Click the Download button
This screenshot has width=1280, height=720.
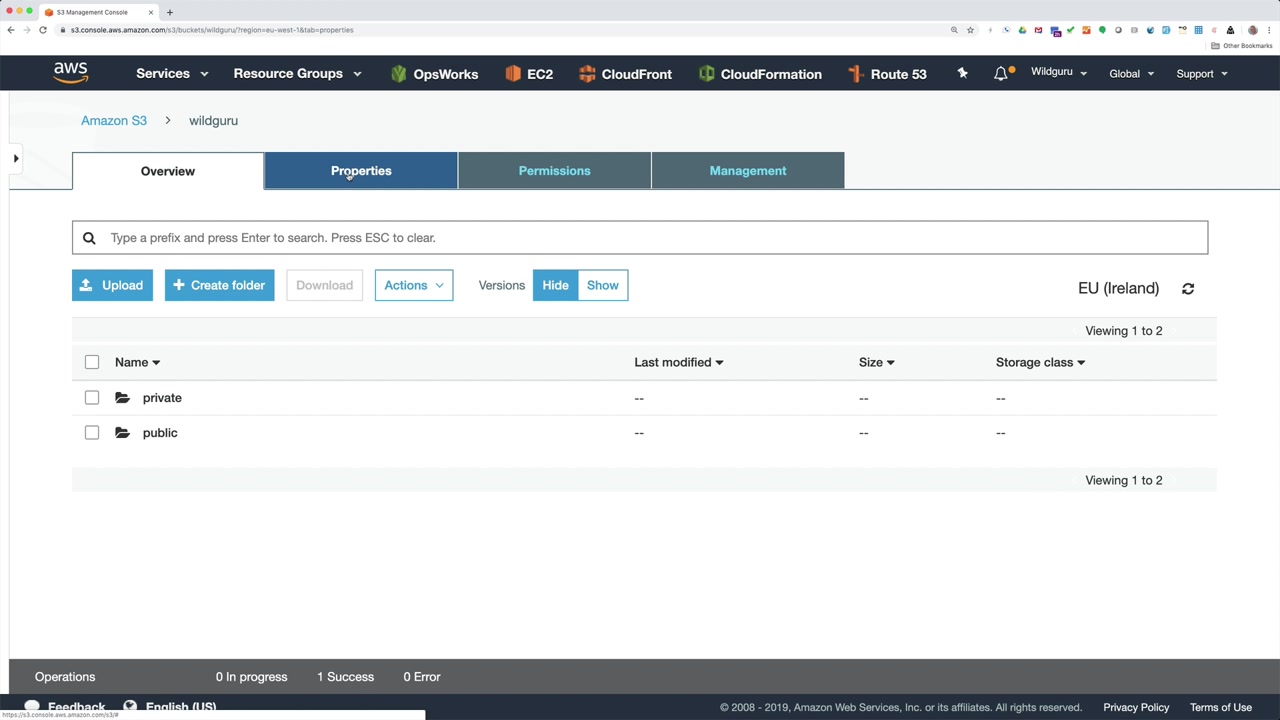[324, 285]
